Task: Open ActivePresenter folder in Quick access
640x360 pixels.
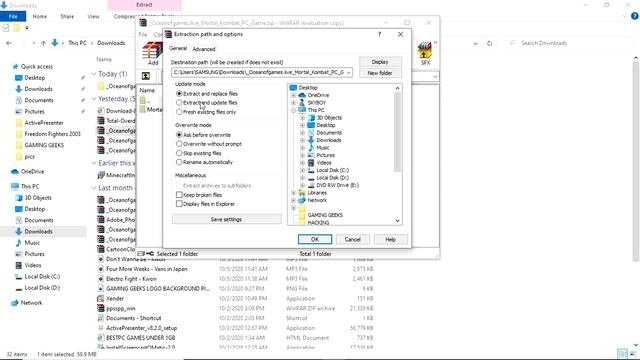Action: pos(44,123)
